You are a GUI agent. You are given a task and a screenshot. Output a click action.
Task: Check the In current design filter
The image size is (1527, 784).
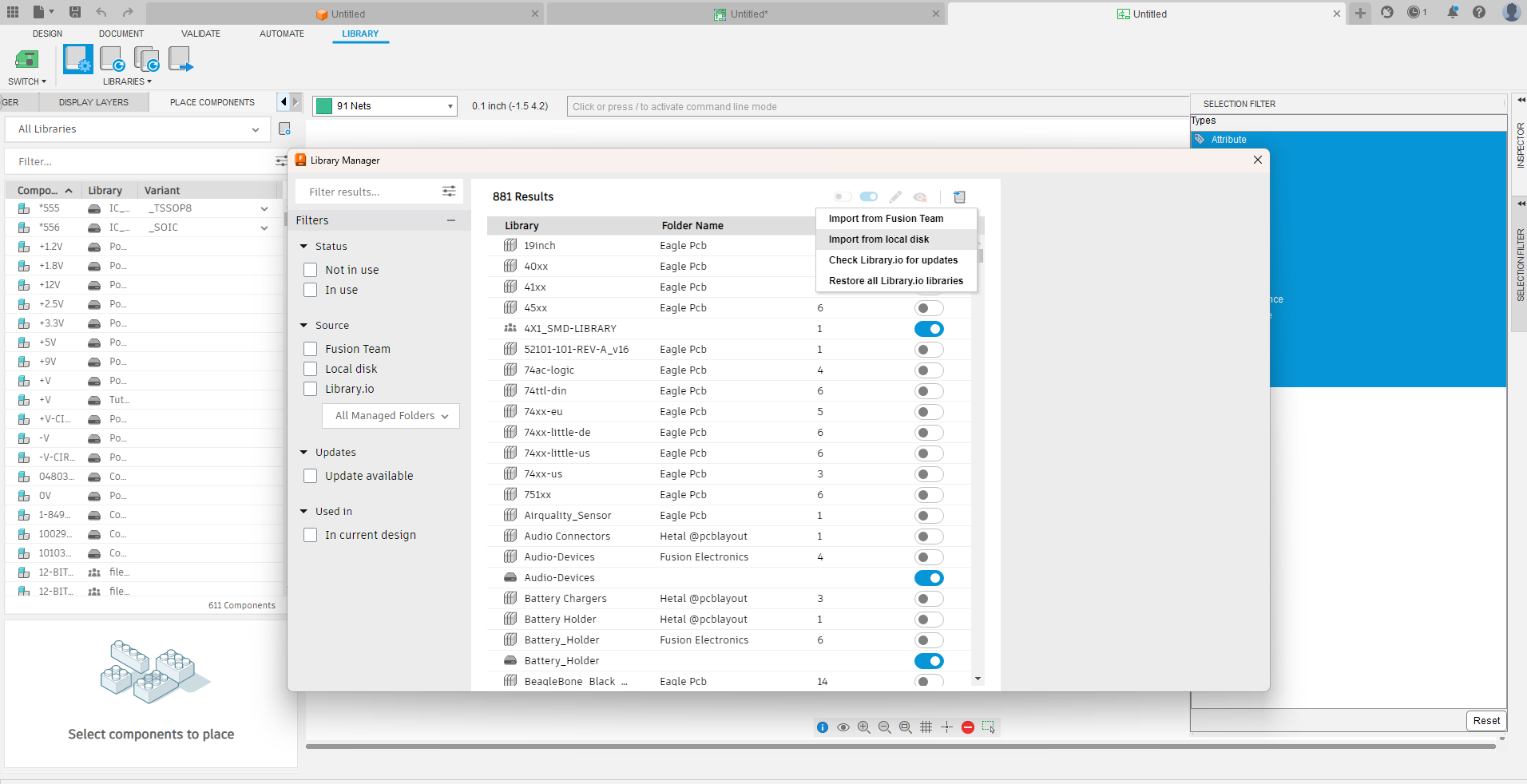point(311,535)
